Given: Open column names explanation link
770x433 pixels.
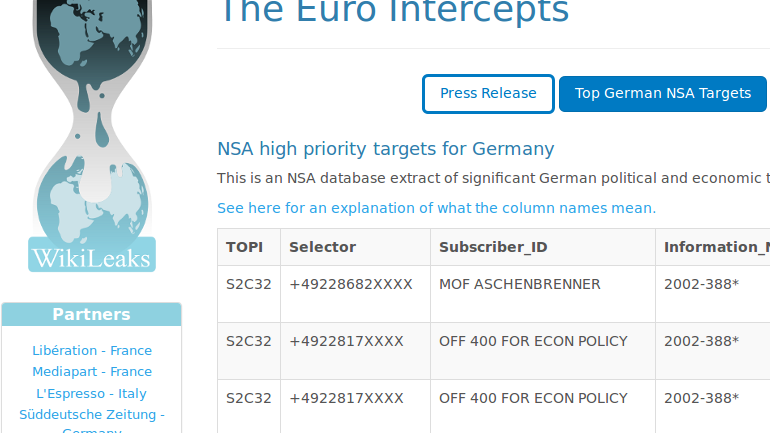Looking at the screenshot, I should point(437,208).
